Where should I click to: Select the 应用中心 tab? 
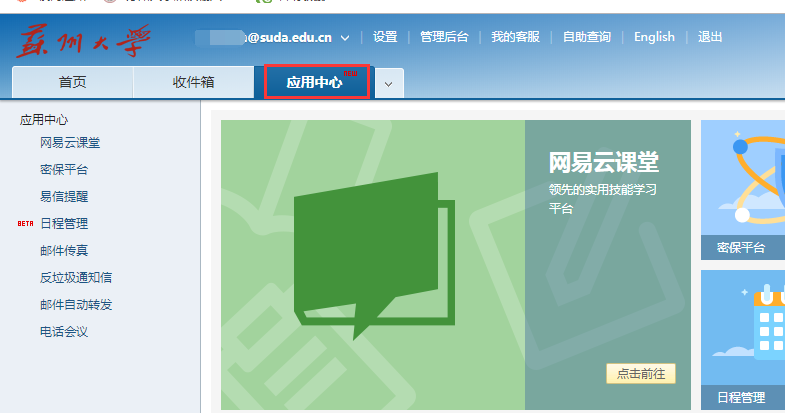click(x=316, y=83)
